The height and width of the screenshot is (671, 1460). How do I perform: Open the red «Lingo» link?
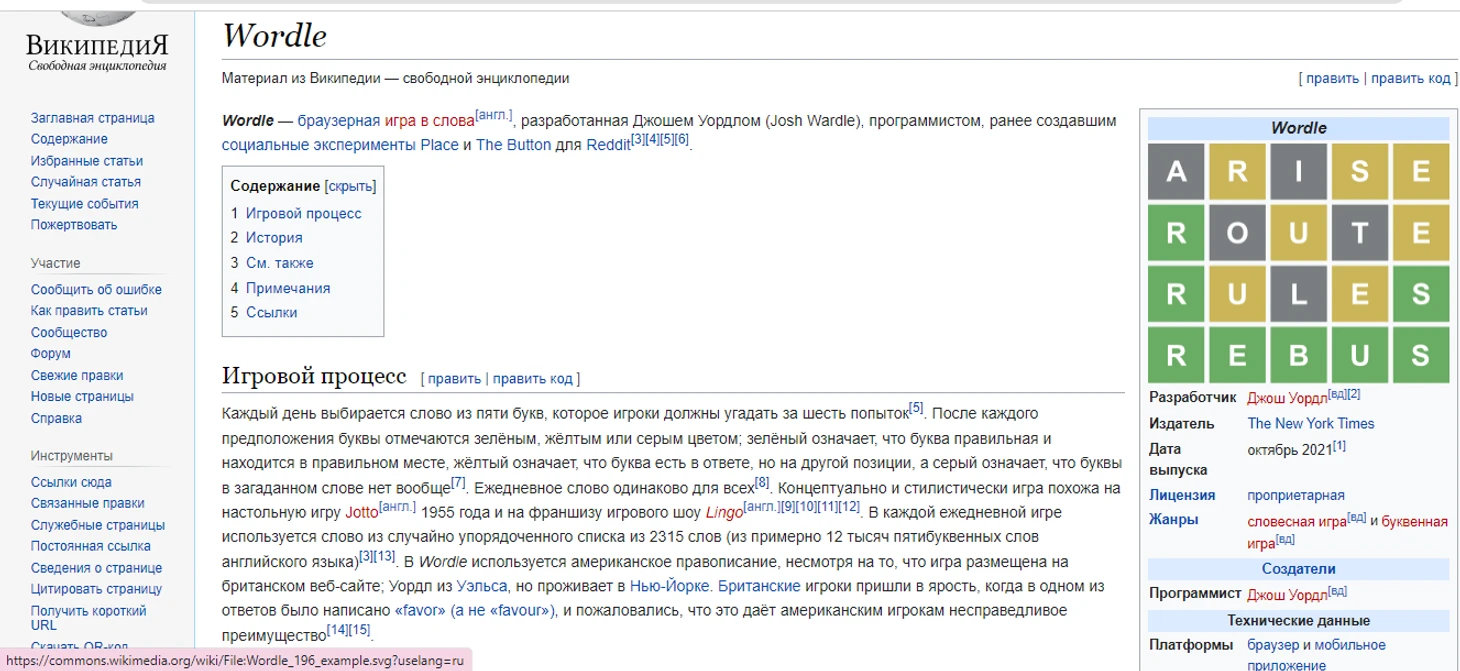click(x=724, y=514)
